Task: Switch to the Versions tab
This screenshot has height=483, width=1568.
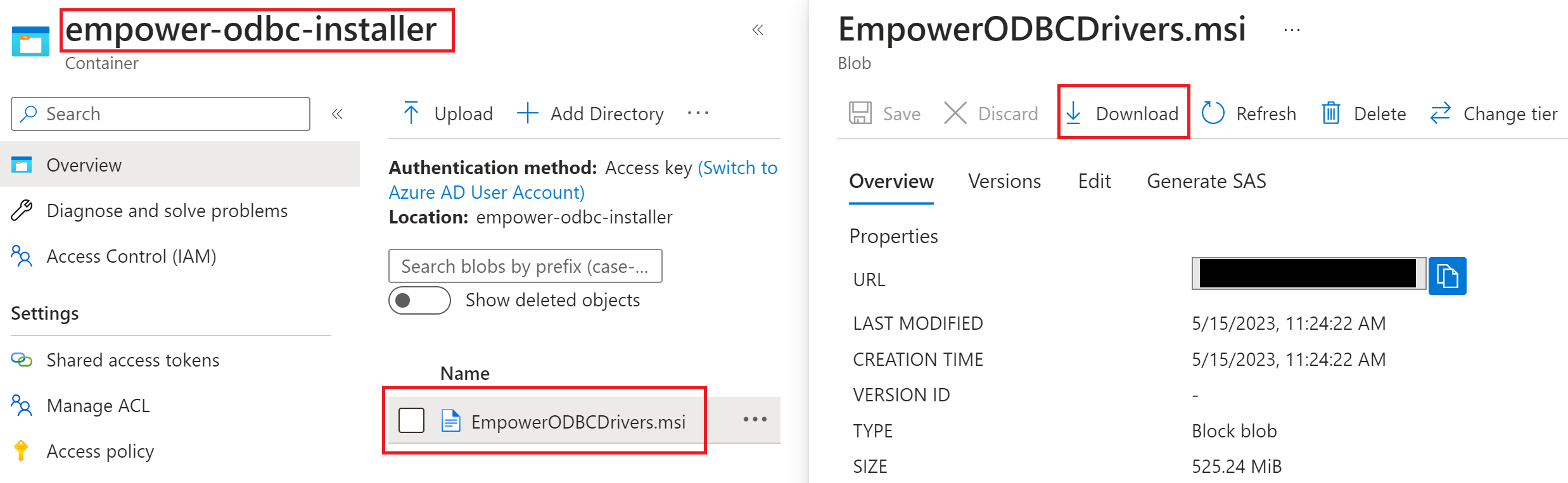Action: coord(1004,182)
